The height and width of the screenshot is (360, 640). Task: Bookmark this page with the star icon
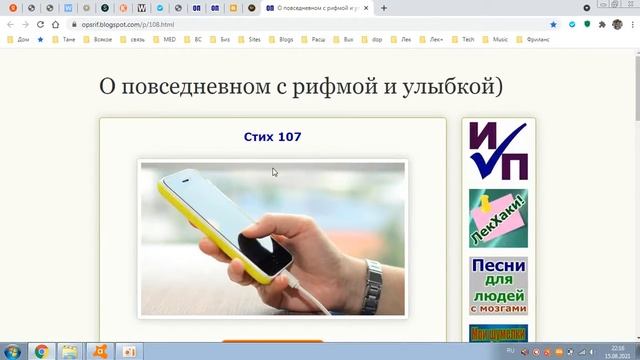(x=553, y=24)
